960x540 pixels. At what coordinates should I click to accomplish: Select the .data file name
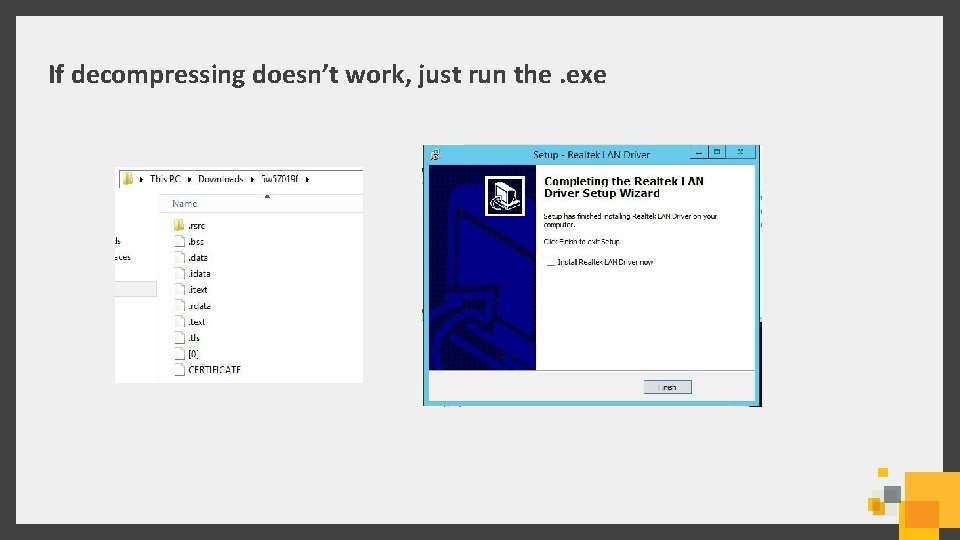[x=198, y=258]
